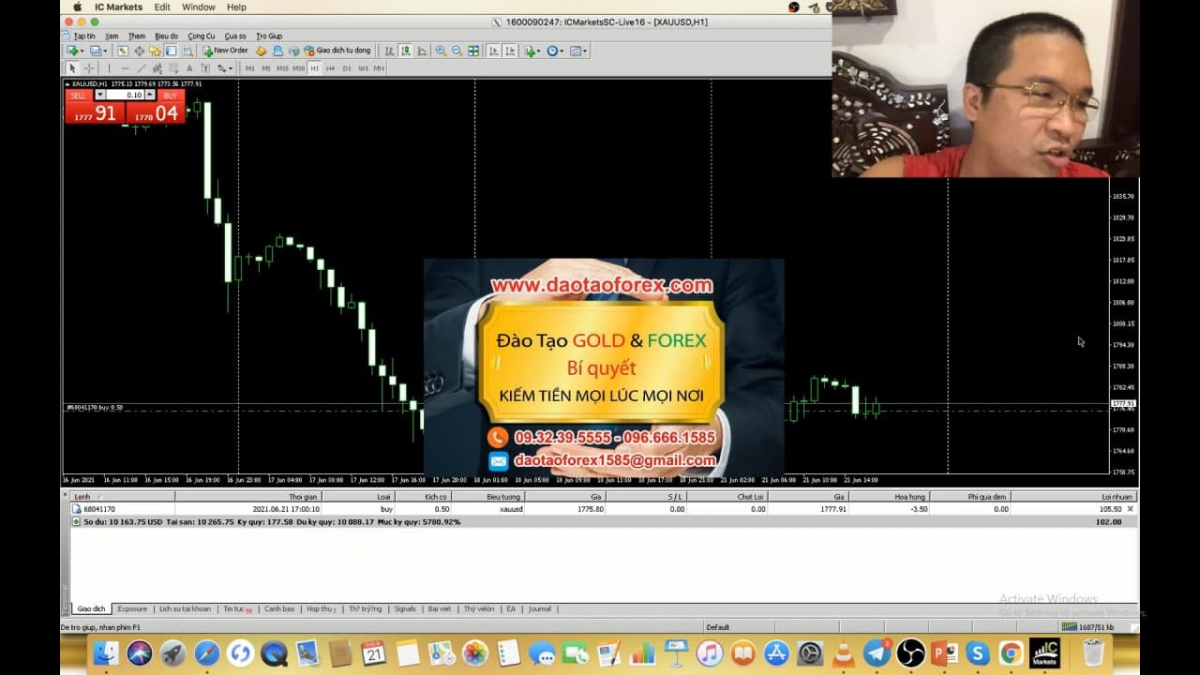Open Google Chrome from the dock
This screenshot has width=1200, height=675.
(x=1011, y=653)
